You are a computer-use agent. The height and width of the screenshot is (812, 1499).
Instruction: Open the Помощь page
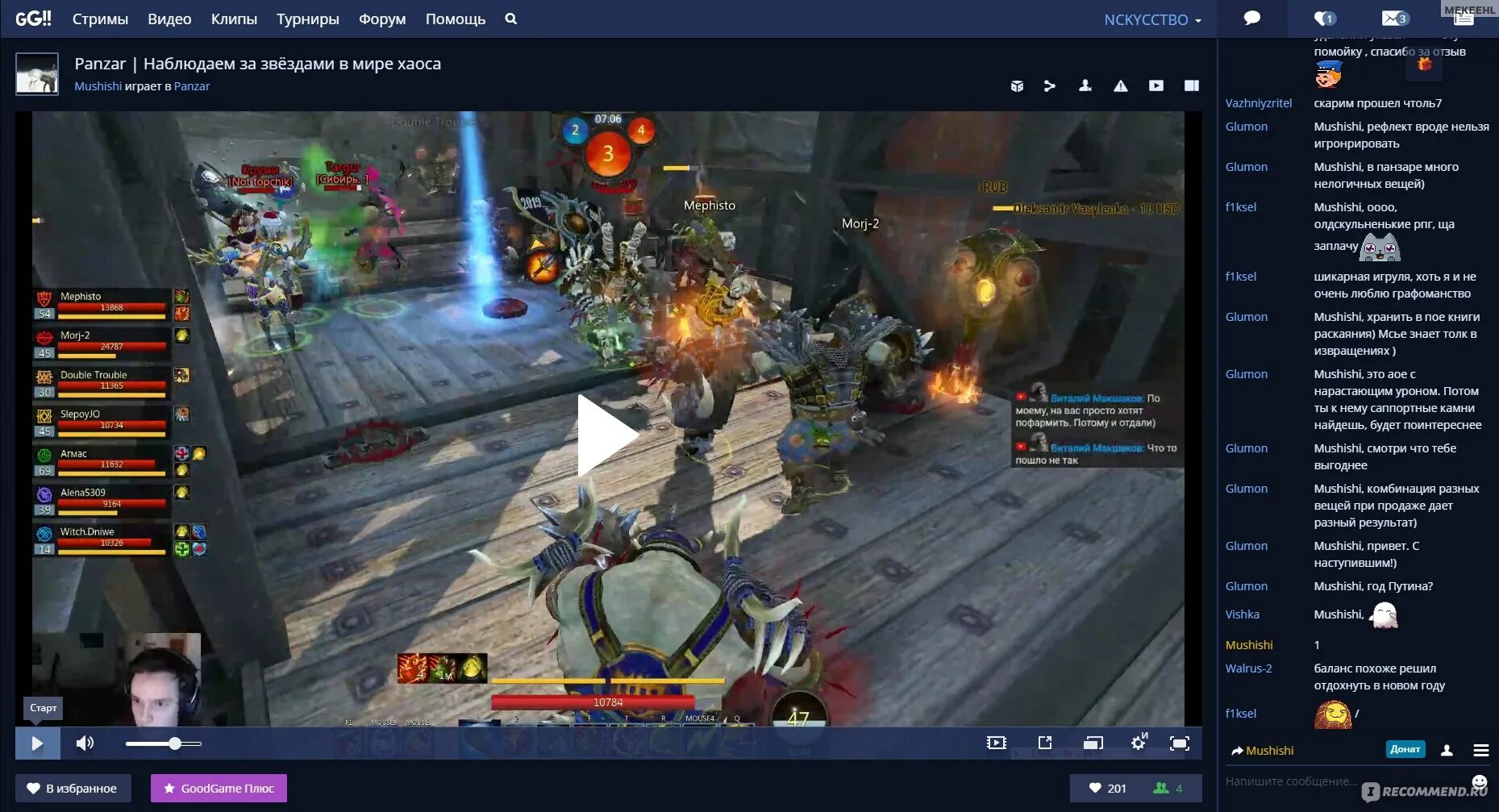[456, 19]
